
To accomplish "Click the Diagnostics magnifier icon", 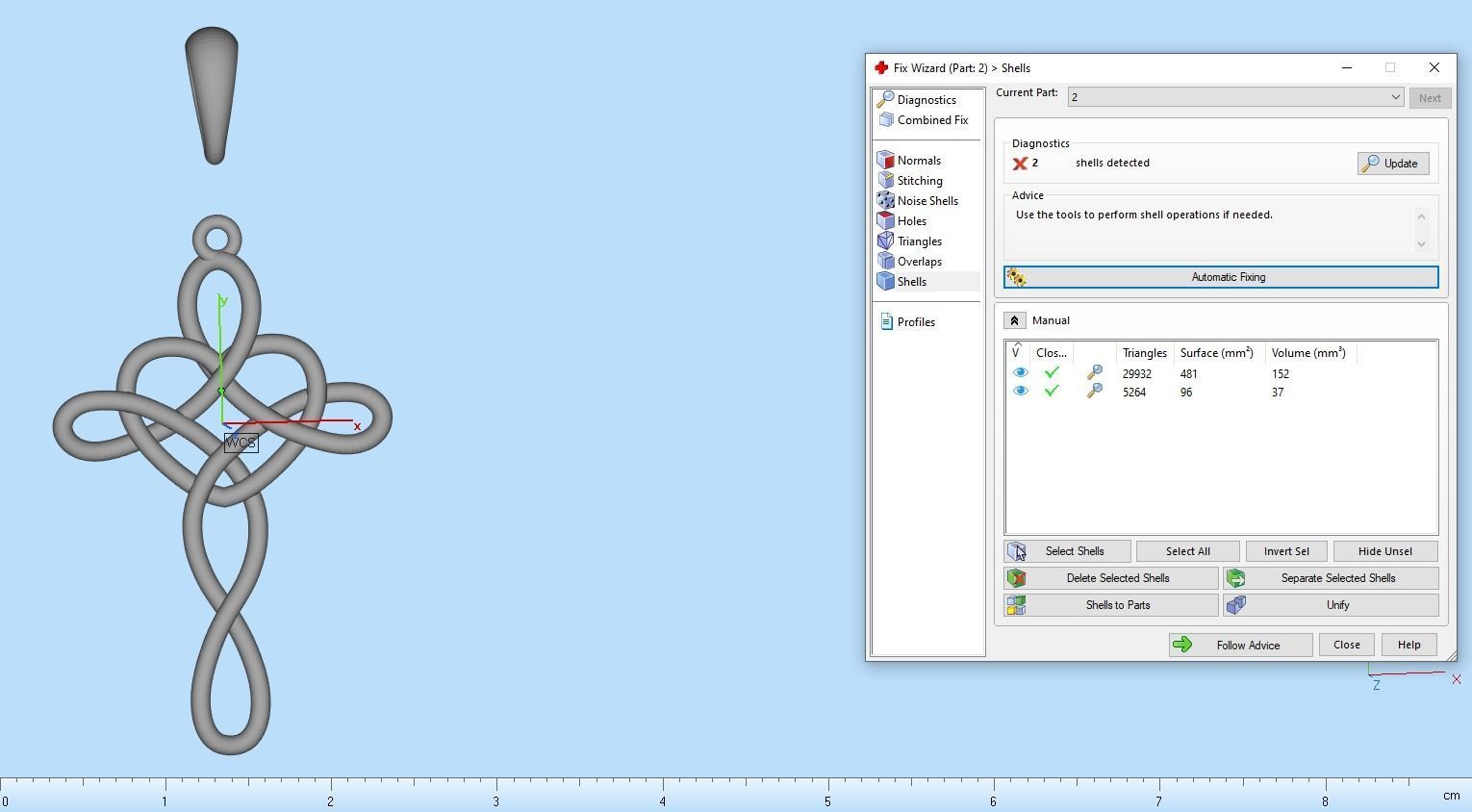I will tap(885, 100).
